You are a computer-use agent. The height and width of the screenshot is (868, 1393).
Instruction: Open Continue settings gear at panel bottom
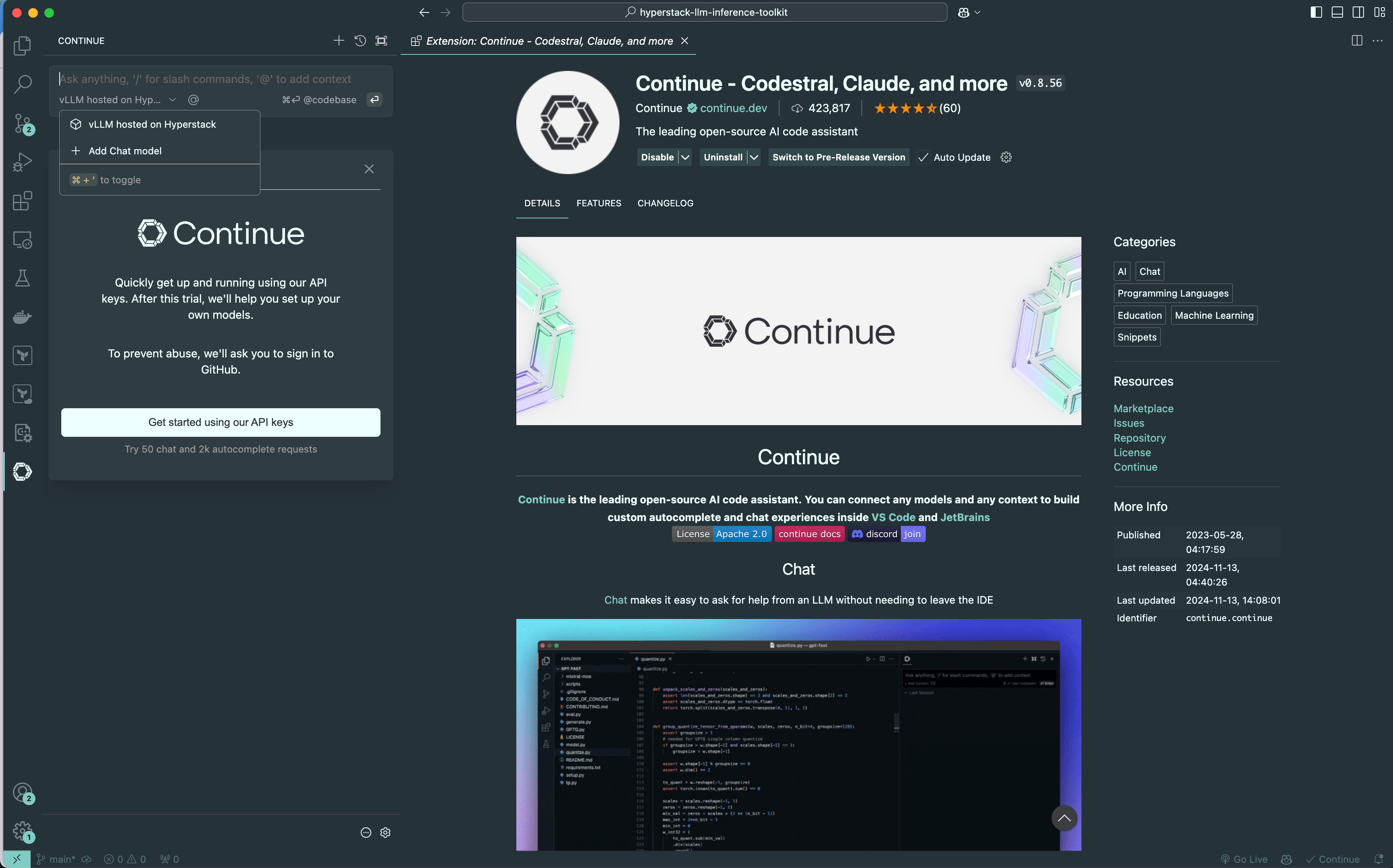[x=385, y=833]
